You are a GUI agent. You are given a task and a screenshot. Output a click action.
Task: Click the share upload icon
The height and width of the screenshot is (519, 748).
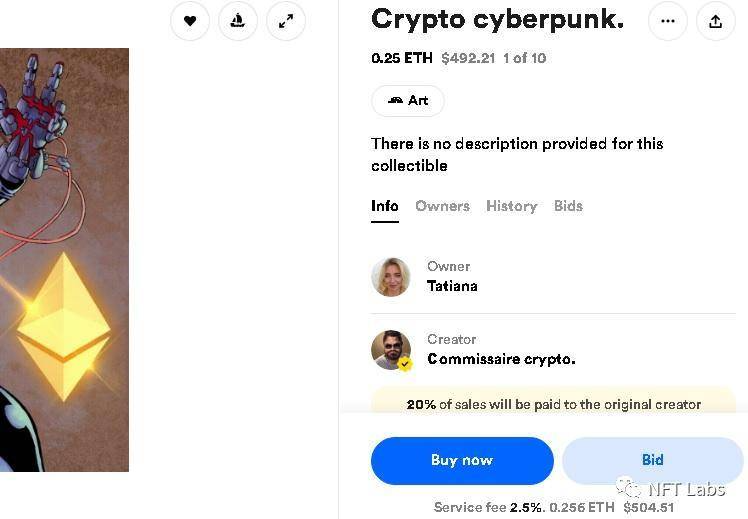716,21
